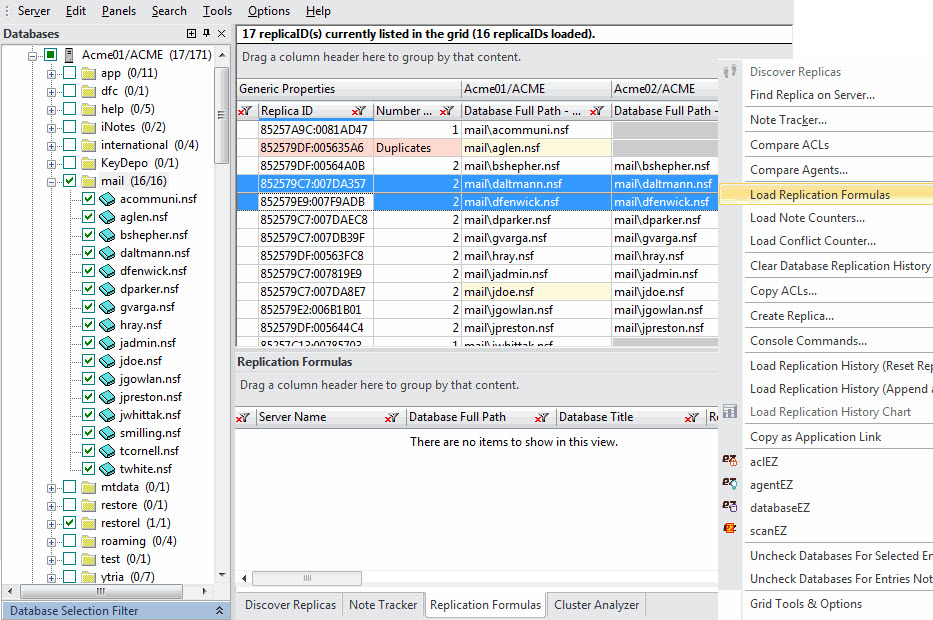Collapse the mail folder tree node
This screenshot has width=933, height=620.
(x=49, y=181)
